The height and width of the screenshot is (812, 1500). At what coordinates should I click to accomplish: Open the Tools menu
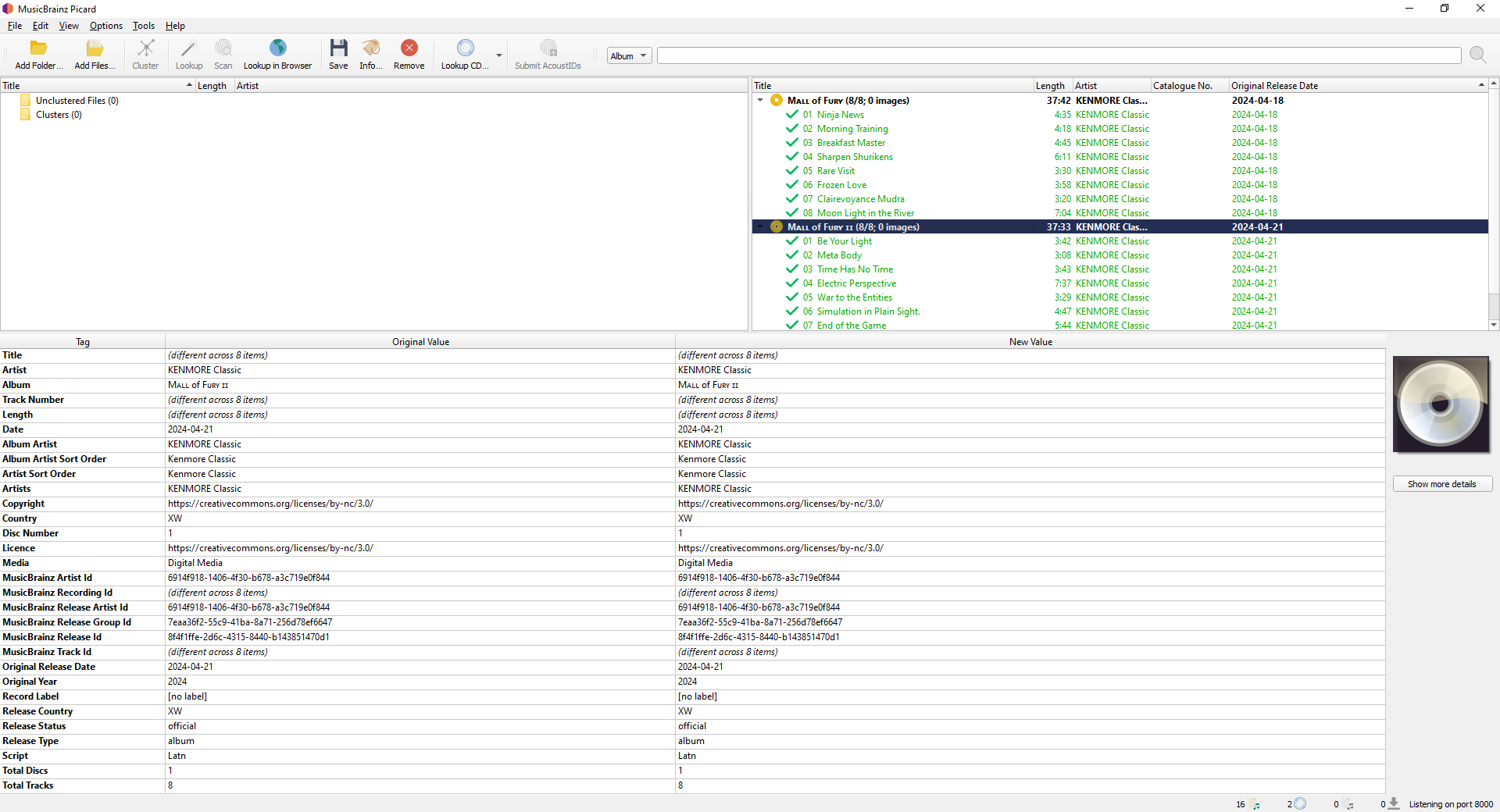(x=143, y=26)
